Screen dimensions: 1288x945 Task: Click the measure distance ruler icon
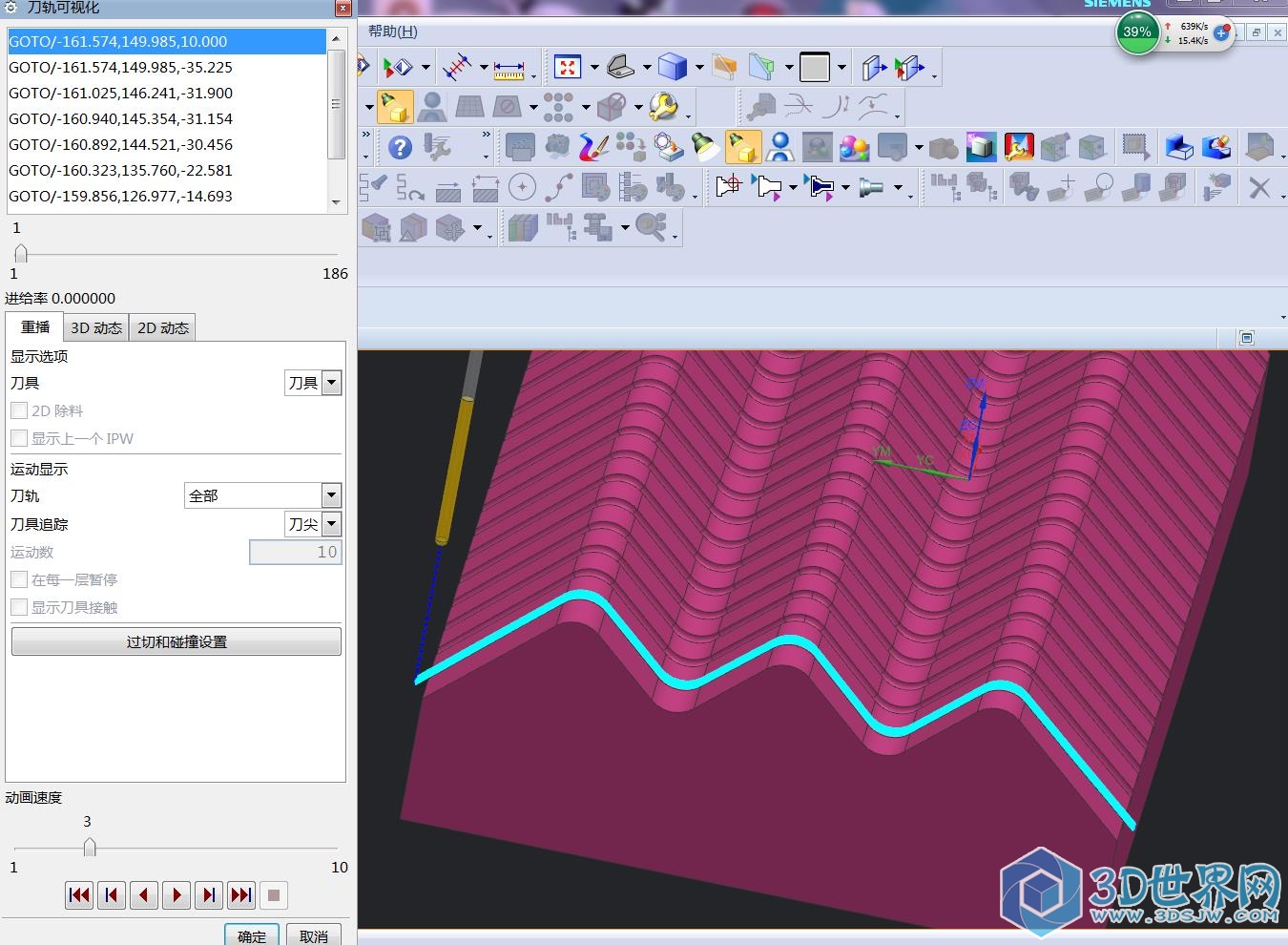pyautogui.click(x=509, y=69)
